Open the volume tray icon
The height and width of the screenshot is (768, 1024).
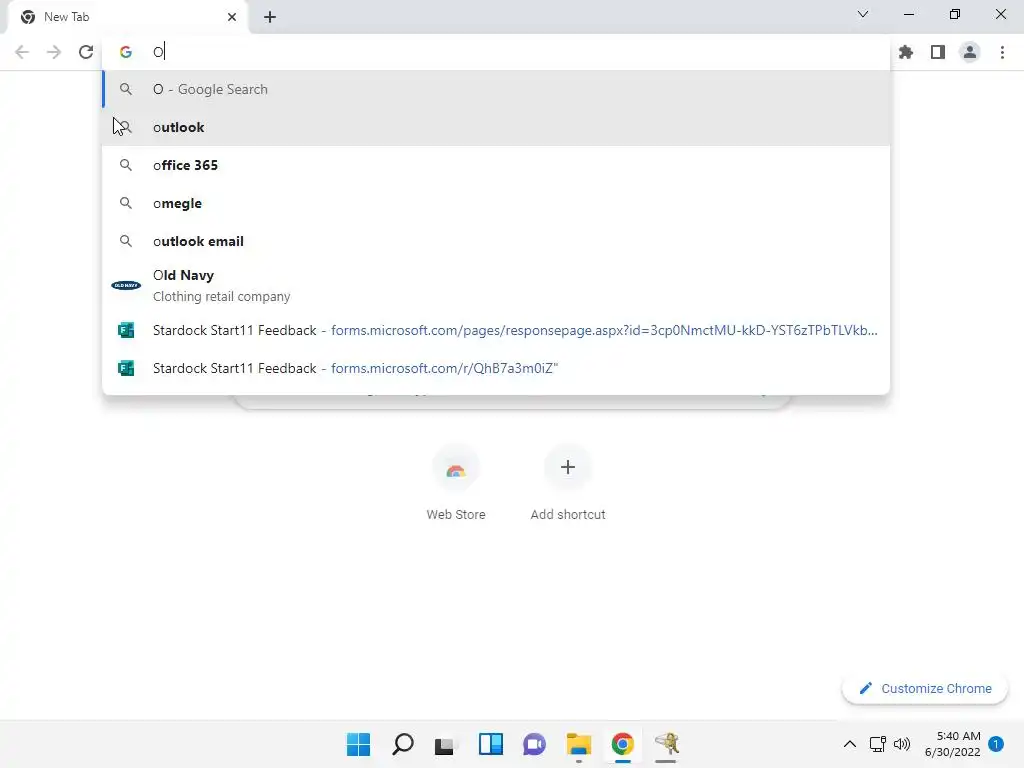[902, 744]
